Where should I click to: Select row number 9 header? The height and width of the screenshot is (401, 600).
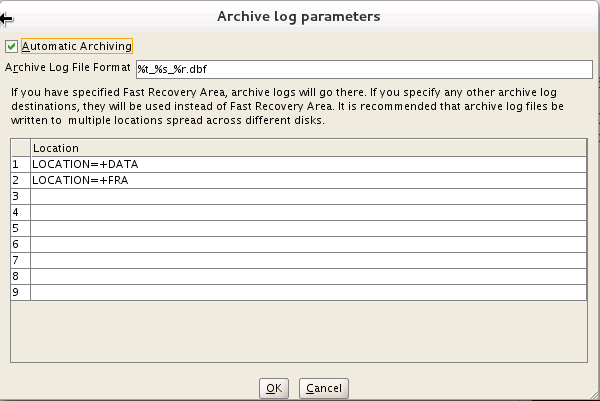(20, 292)
